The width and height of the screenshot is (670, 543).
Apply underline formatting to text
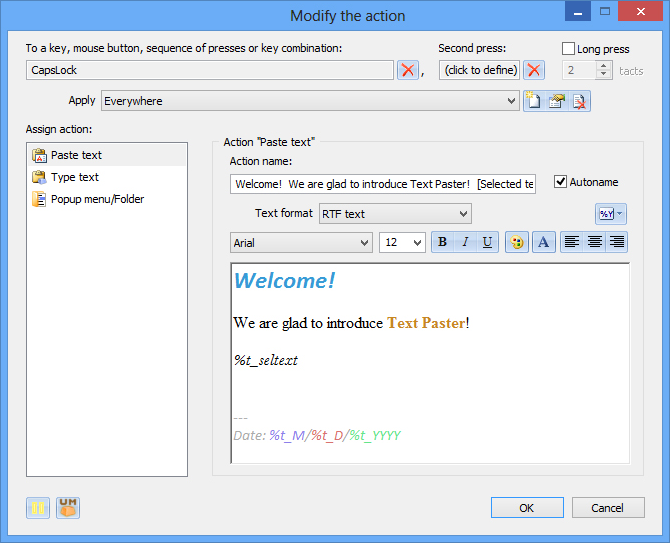click(x=487, y=242)
